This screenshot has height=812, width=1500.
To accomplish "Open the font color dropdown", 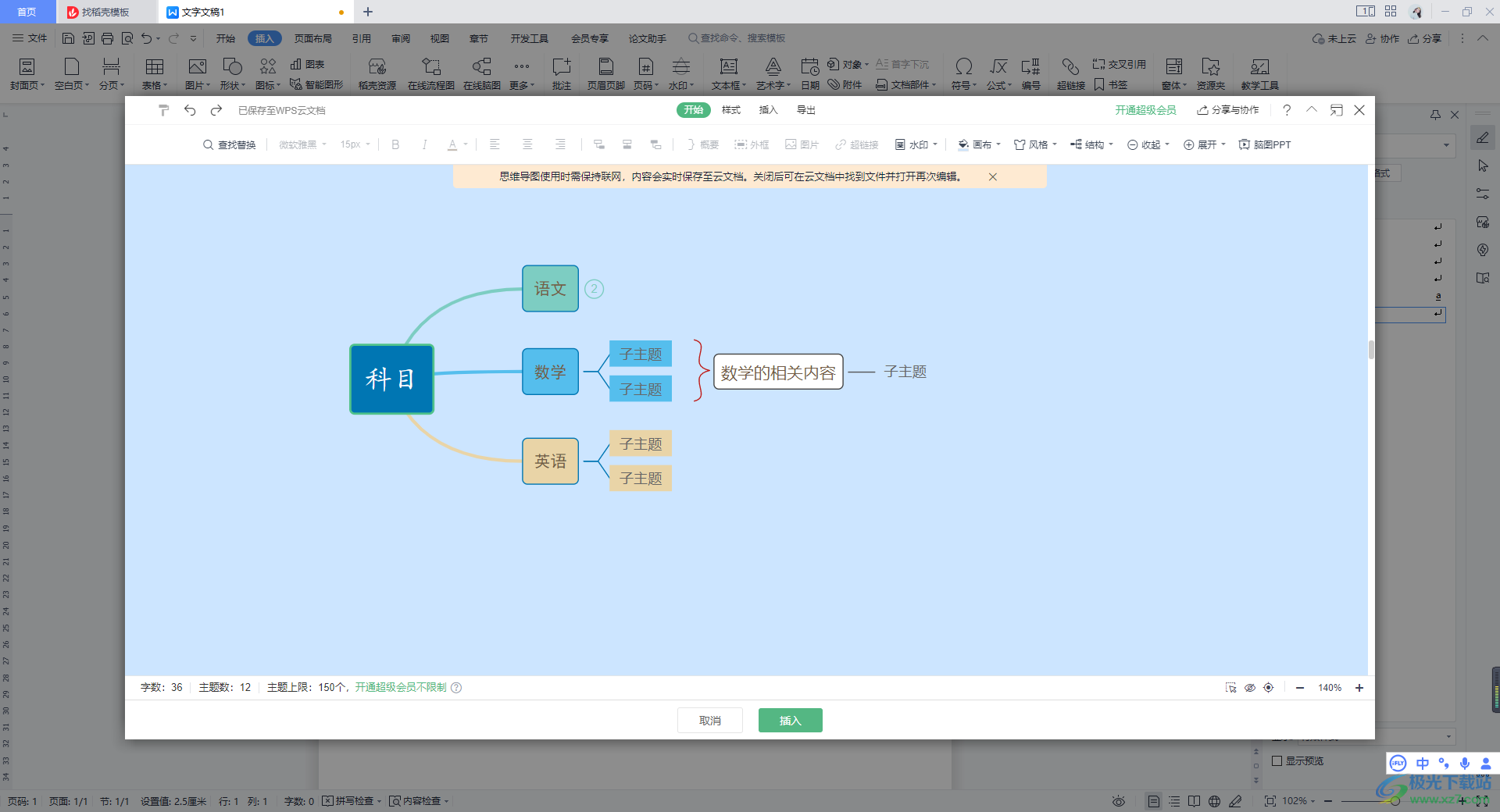I will (x=457, y=144).
